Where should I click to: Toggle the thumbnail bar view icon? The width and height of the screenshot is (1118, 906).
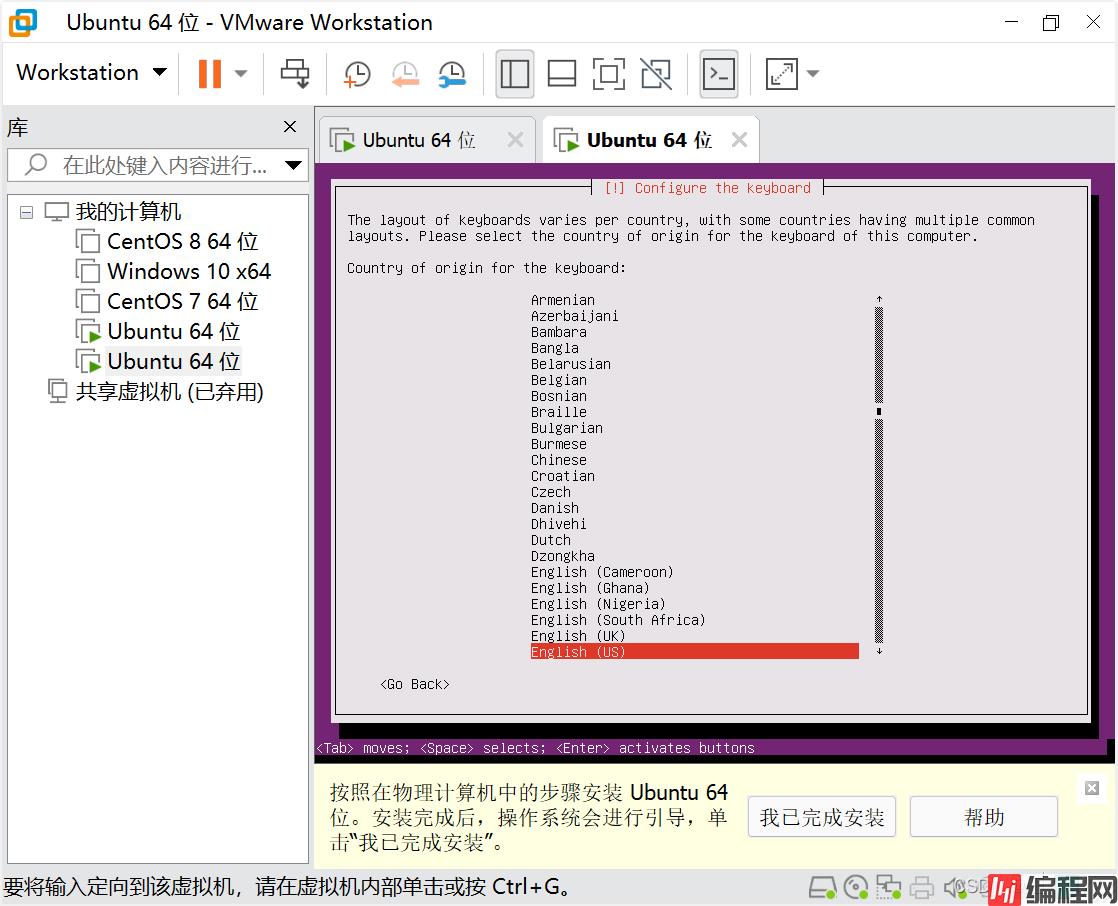[x=562, y=73]
